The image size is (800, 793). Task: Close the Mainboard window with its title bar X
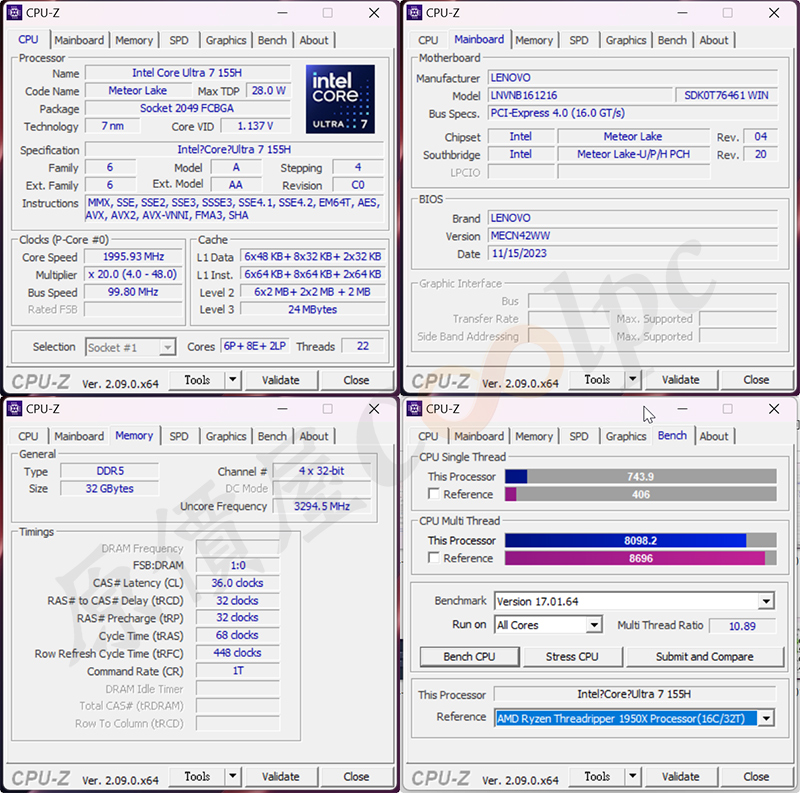pos(774,13)
